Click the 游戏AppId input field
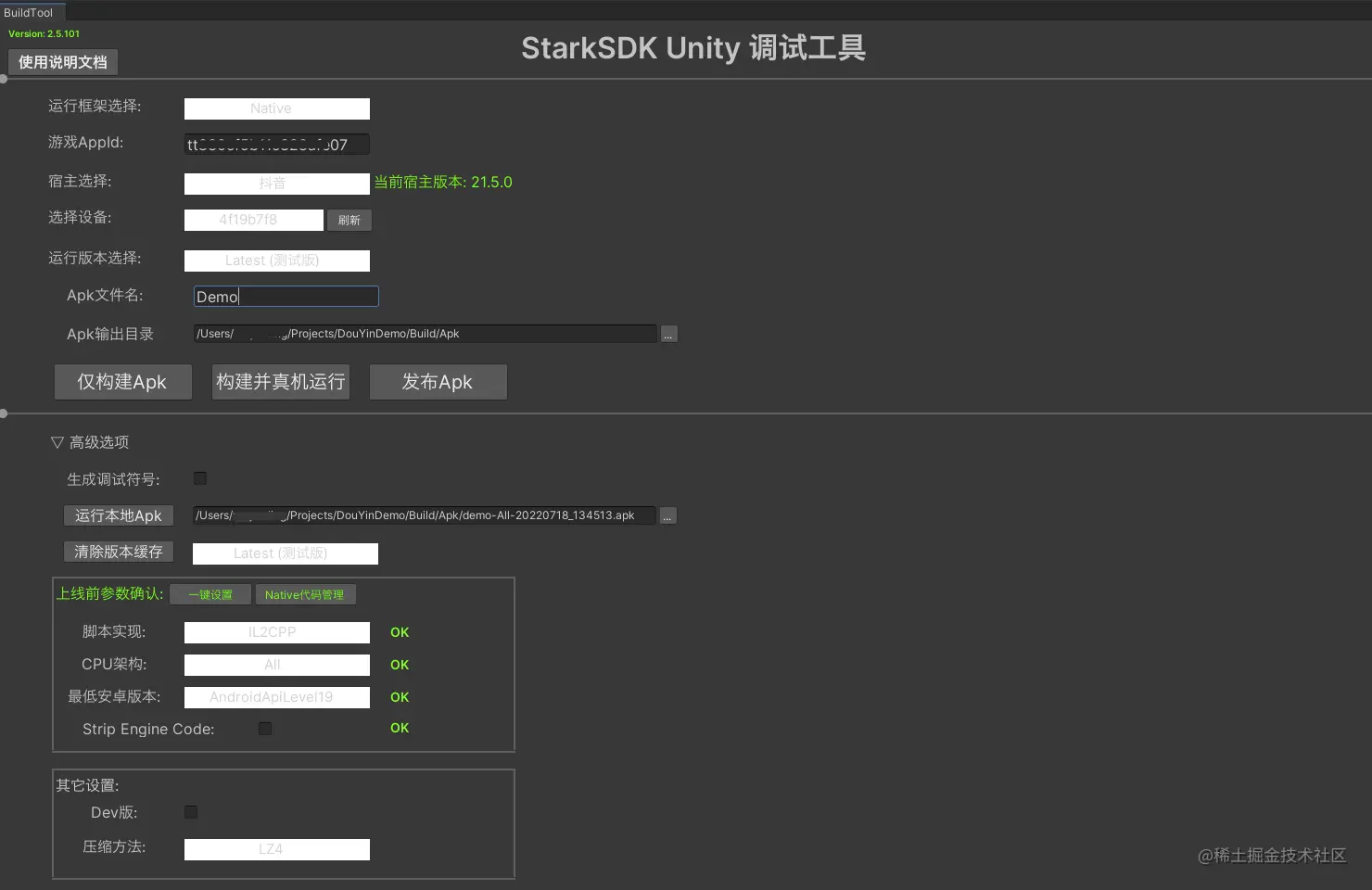 [277, 145]
